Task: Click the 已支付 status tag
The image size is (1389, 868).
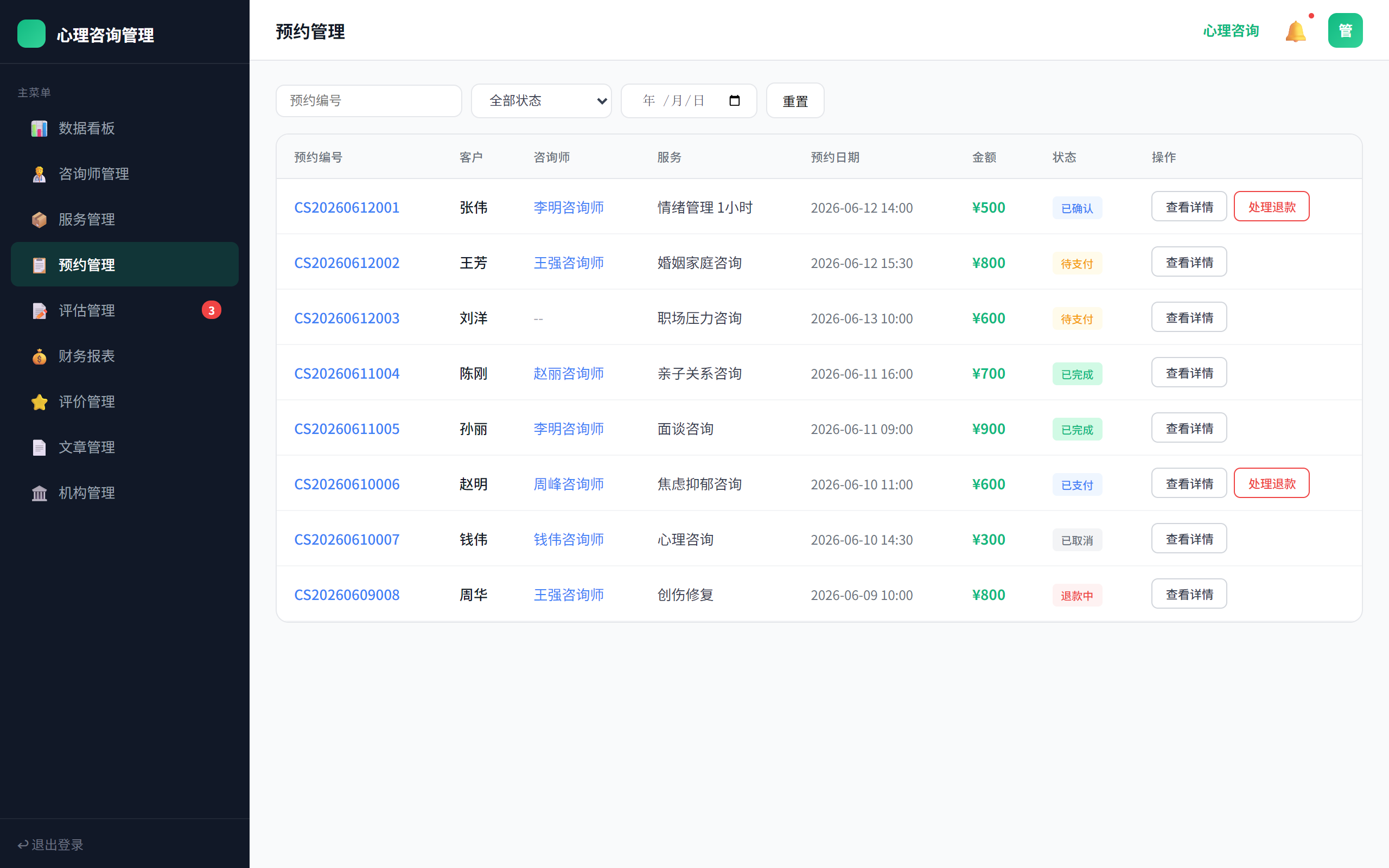Action: [1077, 484]
